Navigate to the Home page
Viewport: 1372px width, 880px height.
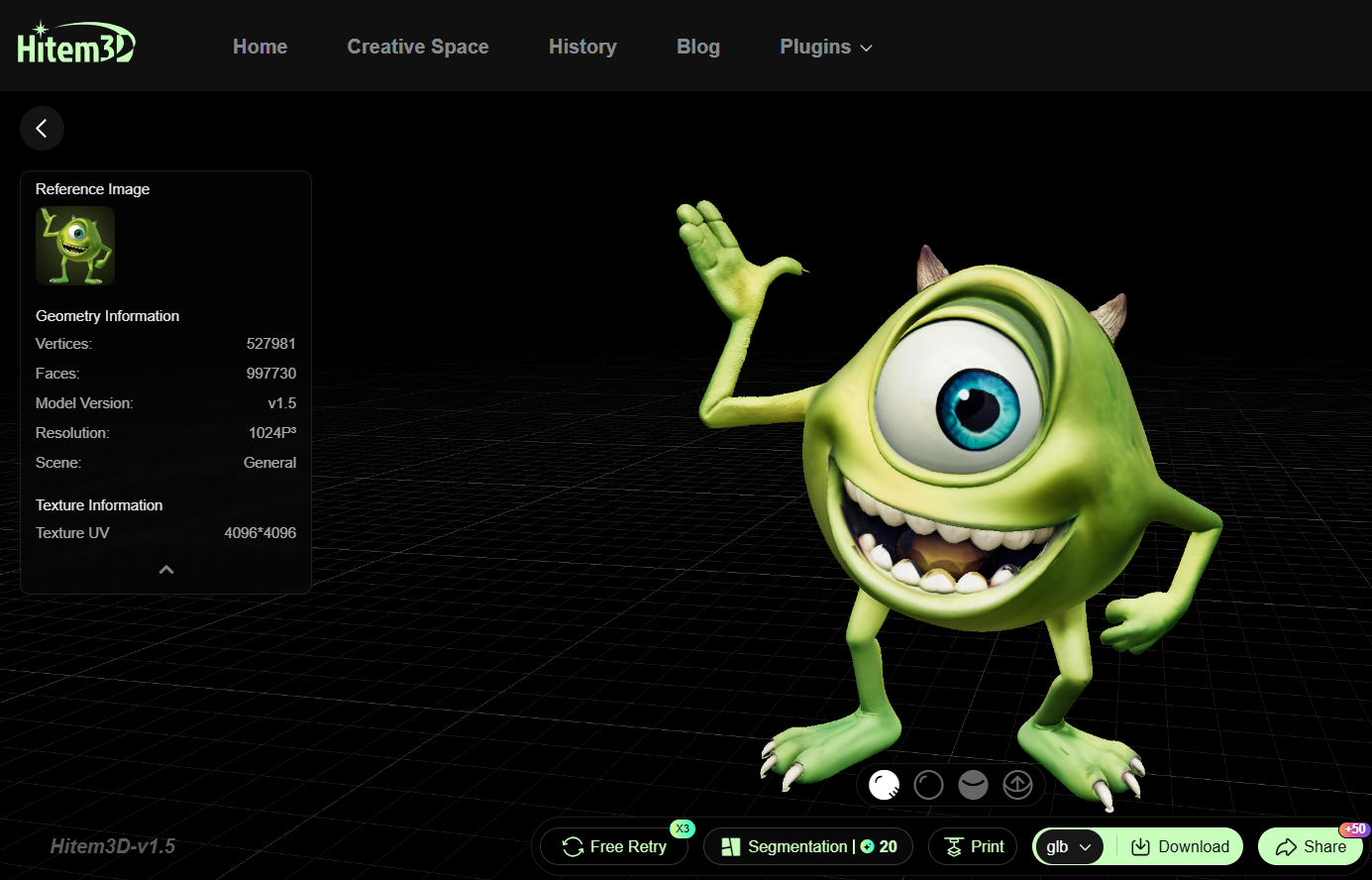coord(260,47)
